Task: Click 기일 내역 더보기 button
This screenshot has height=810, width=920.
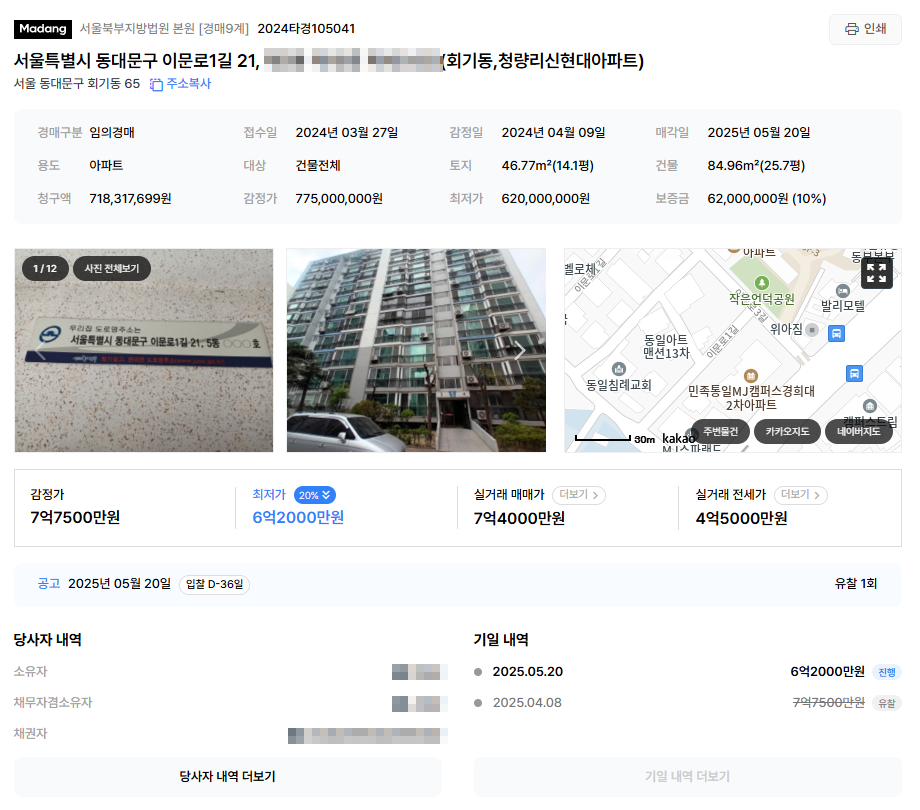Action: 688,777
